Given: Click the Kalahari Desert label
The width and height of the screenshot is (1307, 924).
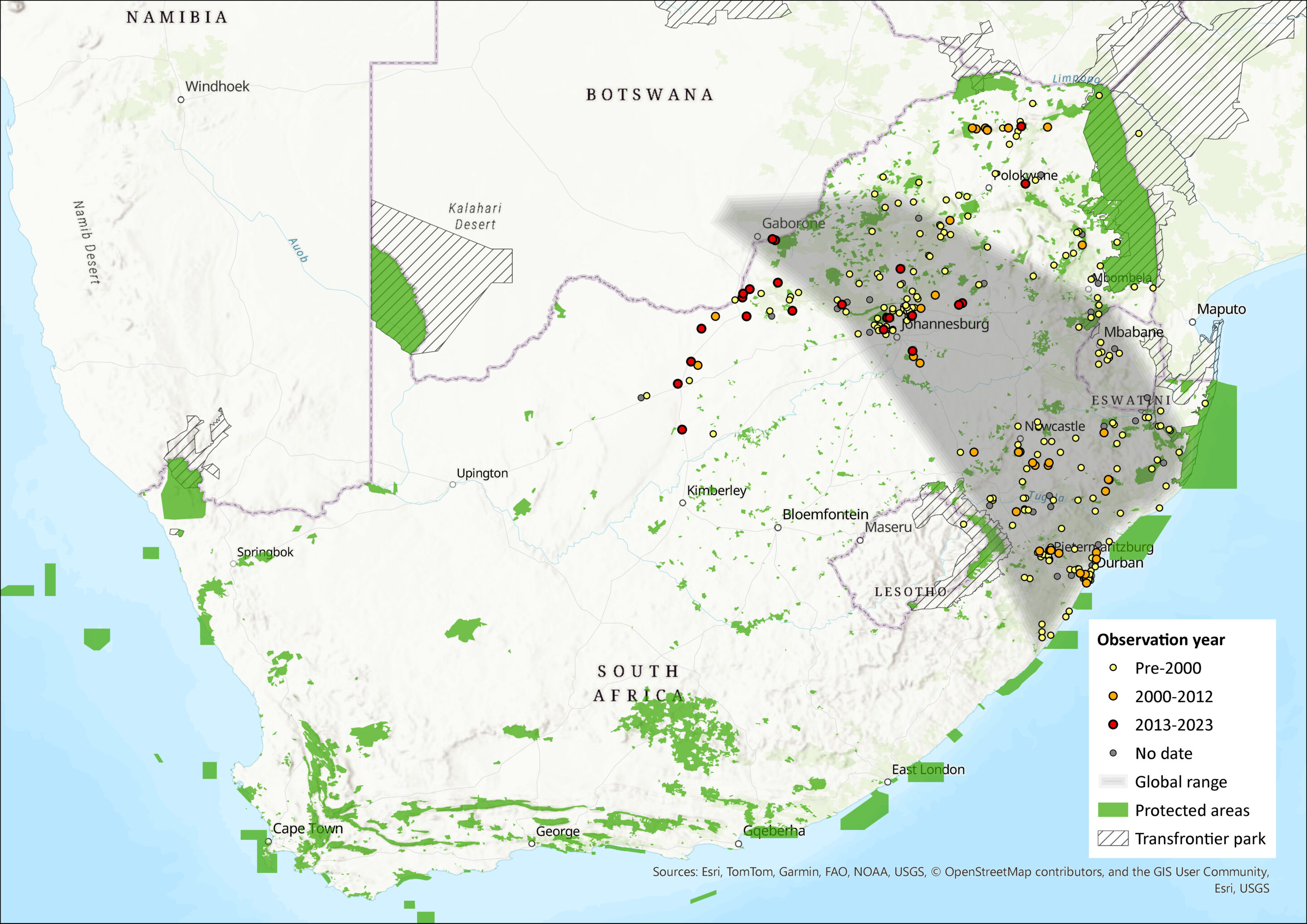Looking at the screenshot, I should tap(475, 216).
